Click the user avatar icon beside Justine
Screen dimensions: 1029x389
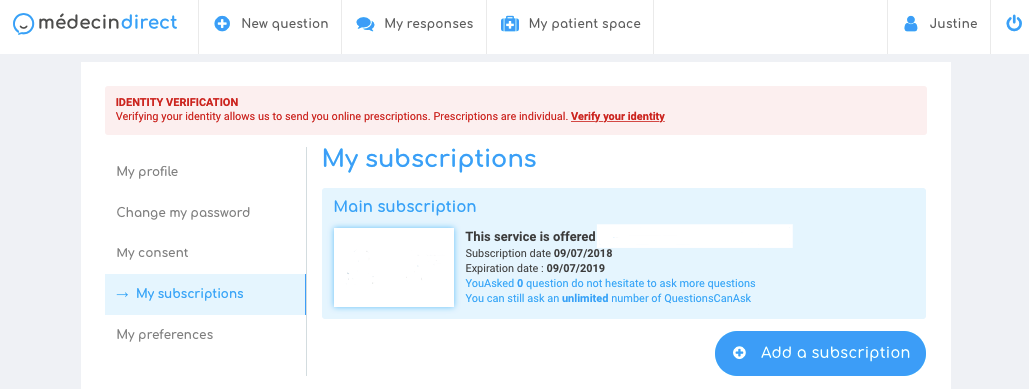point(910,24)
